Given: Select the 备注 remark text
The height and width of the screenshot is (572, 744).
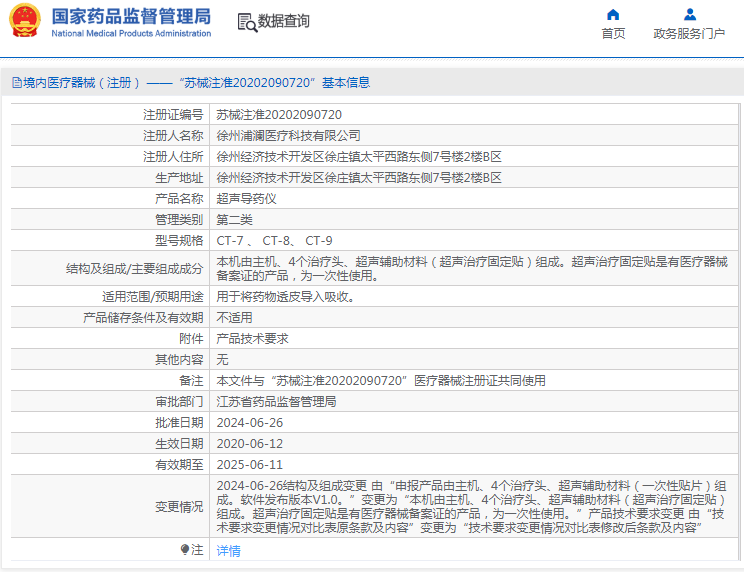Looking at the screenshot, I should coord(381,380).
